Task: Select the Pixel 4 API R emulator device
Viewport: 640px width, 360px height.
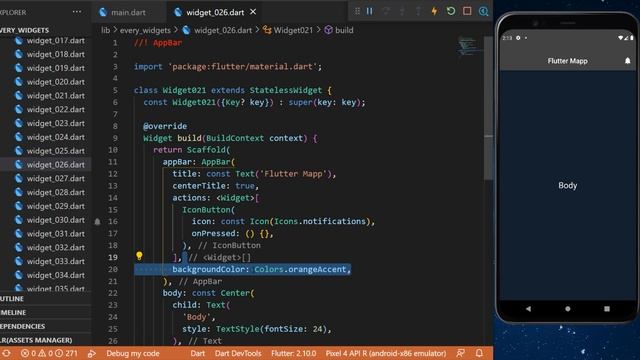Action: click(386, 353)
